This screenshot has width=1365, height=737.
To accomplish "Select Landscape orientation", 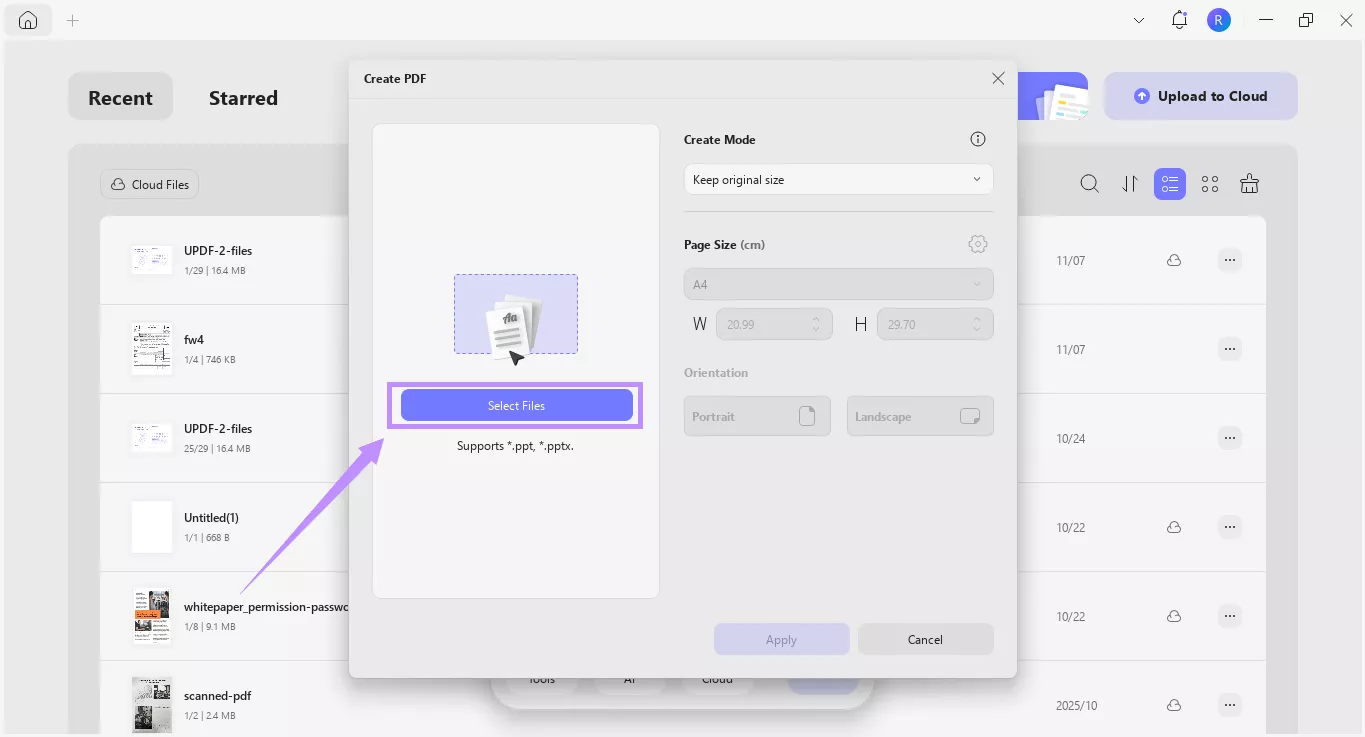I will point(919,416).
